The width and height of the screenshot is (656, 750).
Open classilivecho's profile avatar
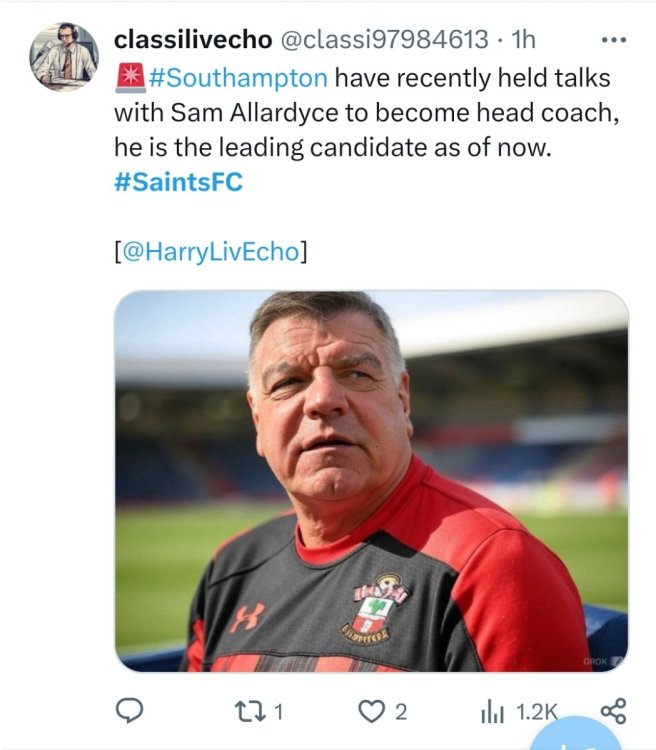pos(65,57)
